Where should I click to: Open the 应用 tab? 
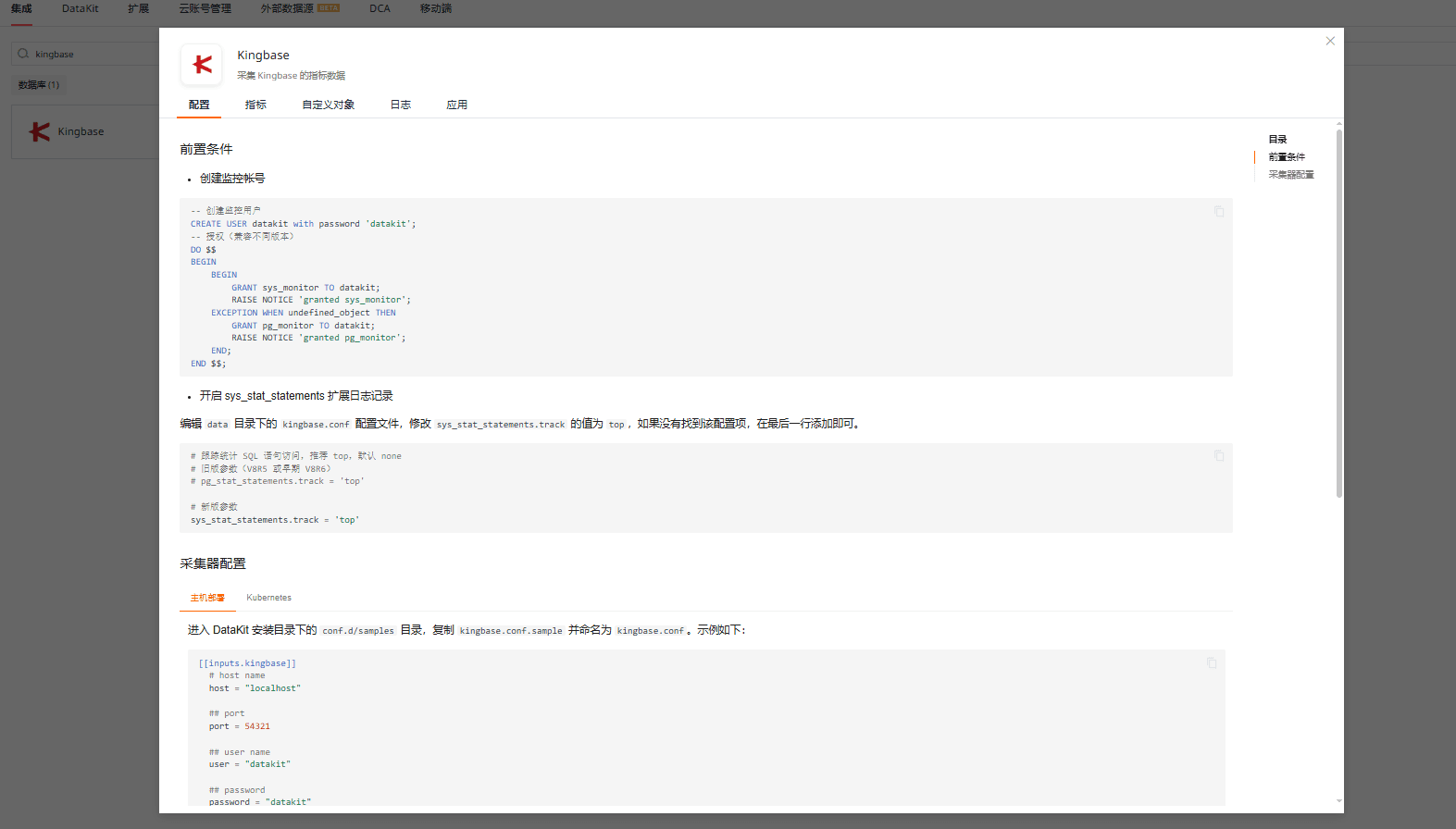pyautogui.click(x=456, y=105)
